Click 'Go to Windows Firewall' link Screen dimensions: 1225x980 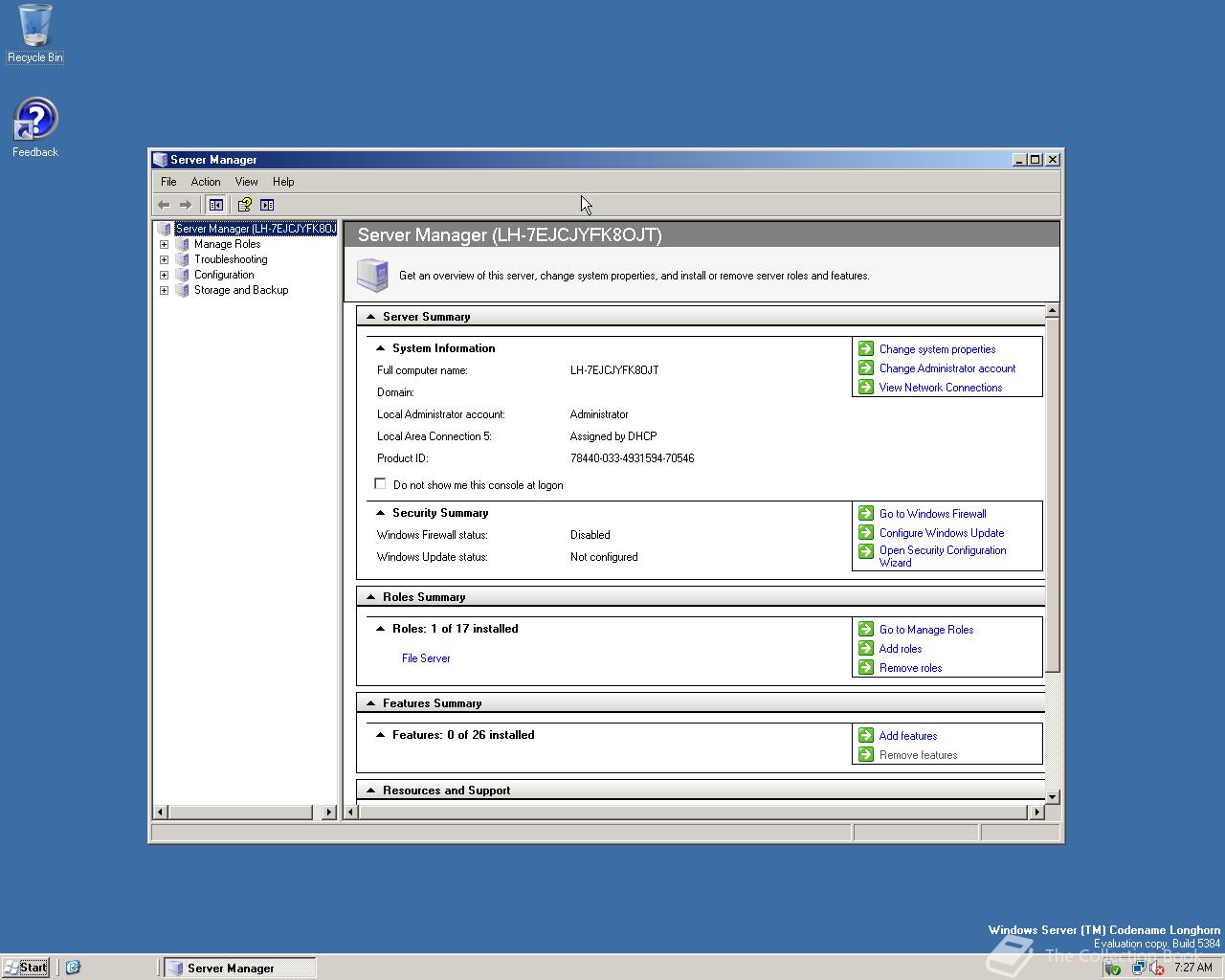point(932,514)
